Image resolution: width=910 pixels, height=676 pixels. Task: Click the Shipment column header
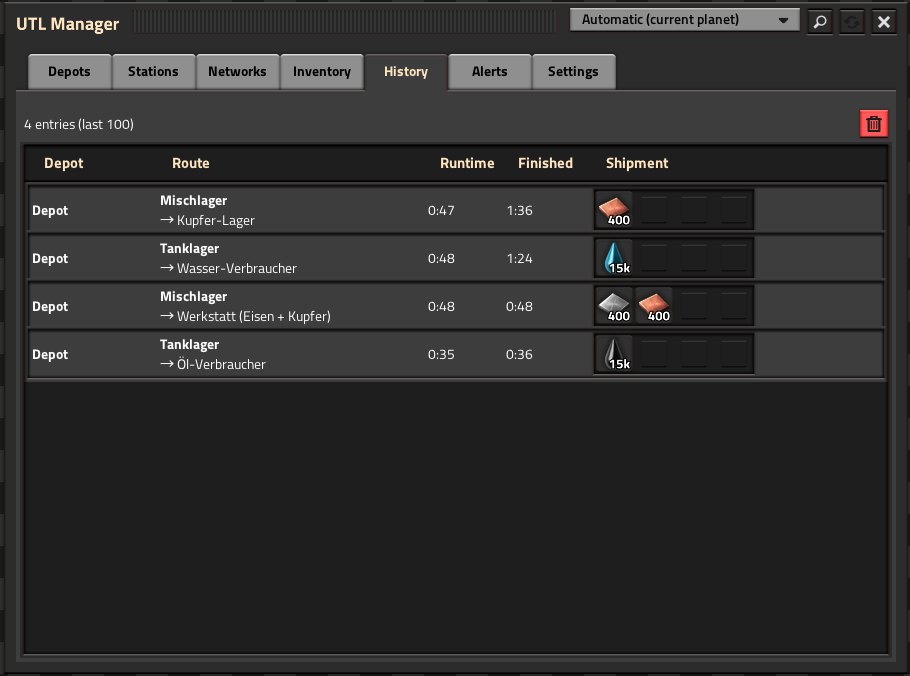click(637, 163)
